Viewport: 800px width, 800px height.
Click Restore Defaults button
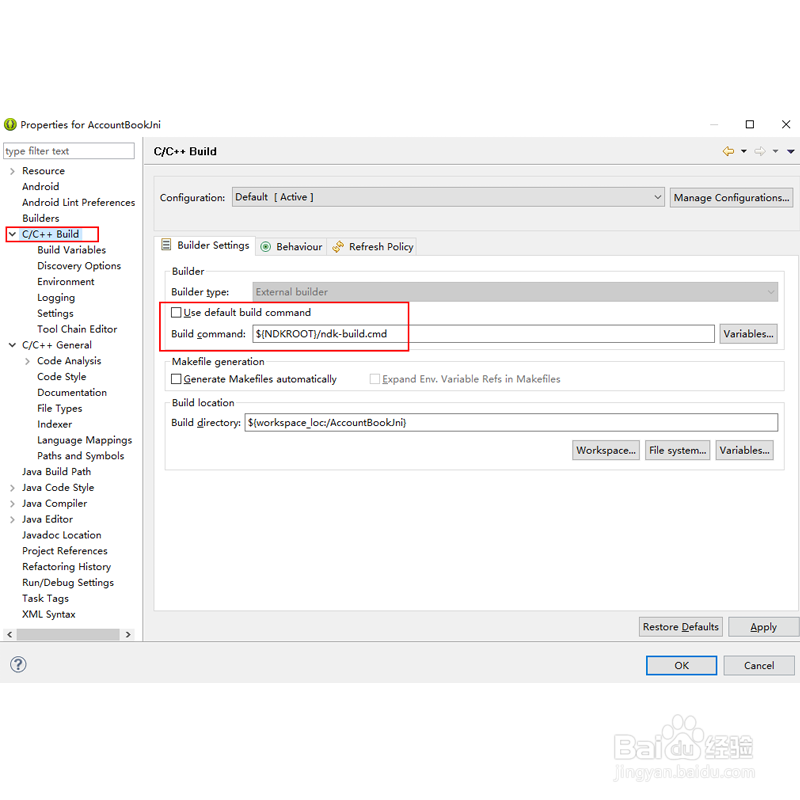680,627
